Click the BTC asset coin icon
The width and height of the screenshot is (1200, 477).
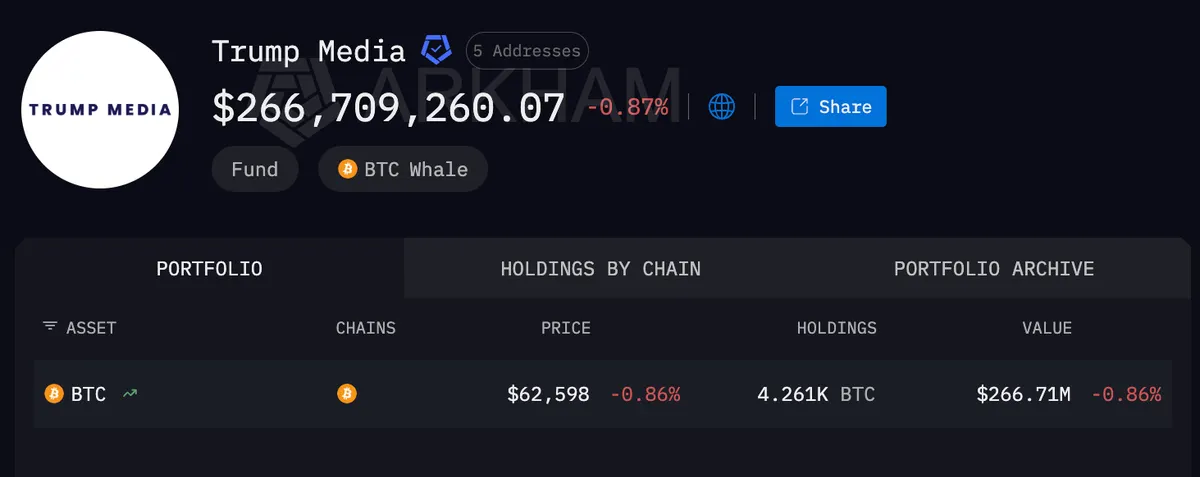pos(54,394)
